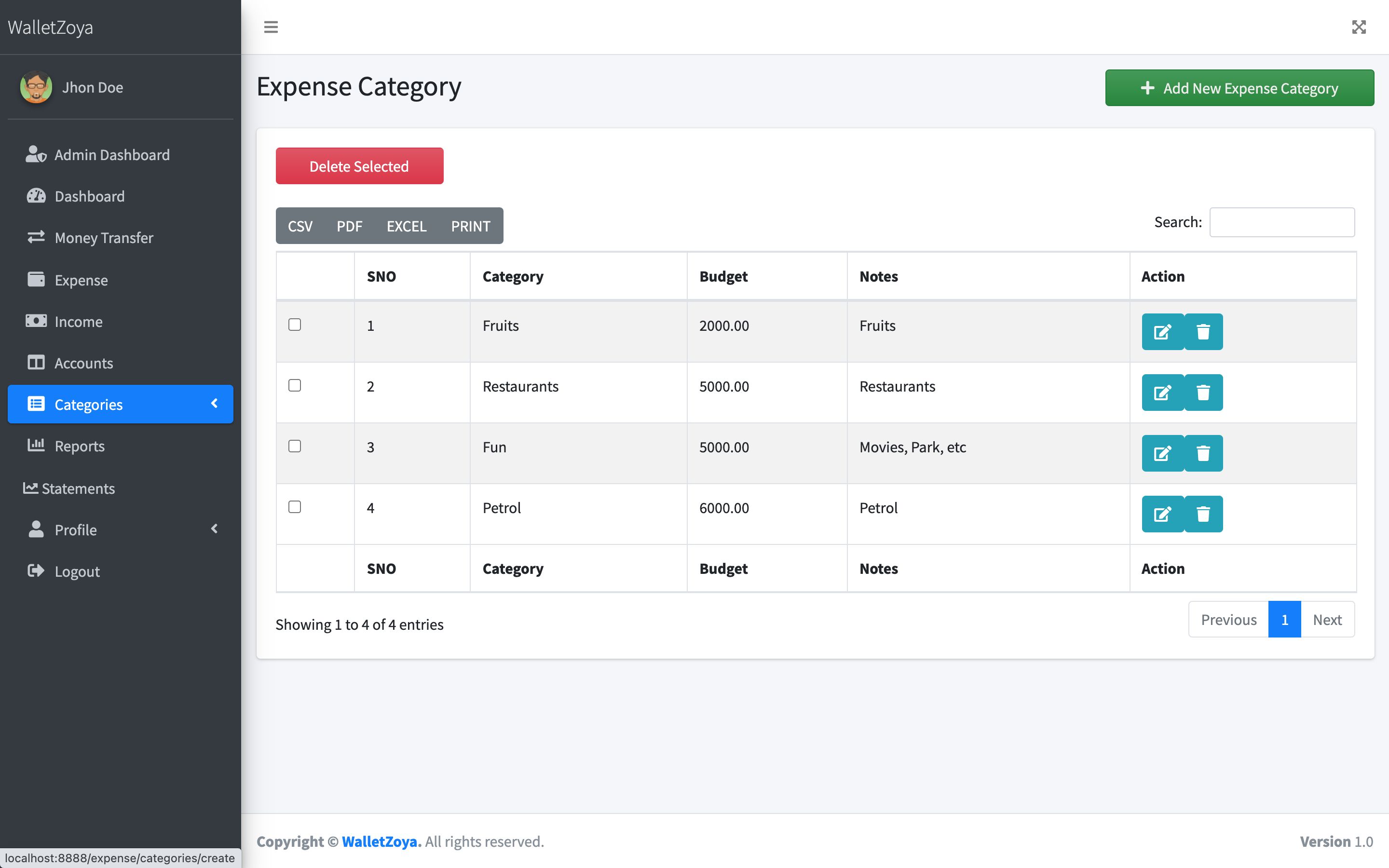Delete the Petrol category with the trash icon
Viewport: 1389px width, 868px height.
[1203, 515]
